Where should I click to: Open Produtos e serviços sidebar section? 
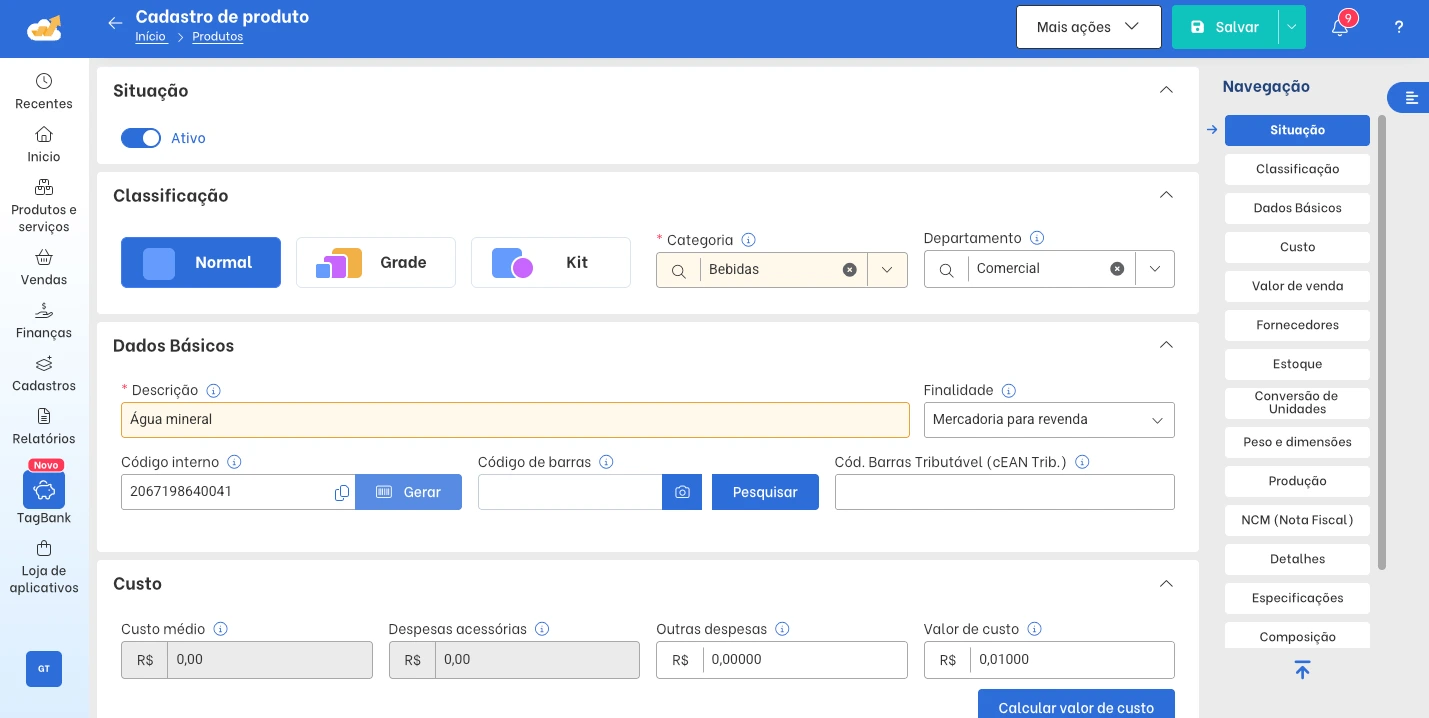(x=44, y=206)
